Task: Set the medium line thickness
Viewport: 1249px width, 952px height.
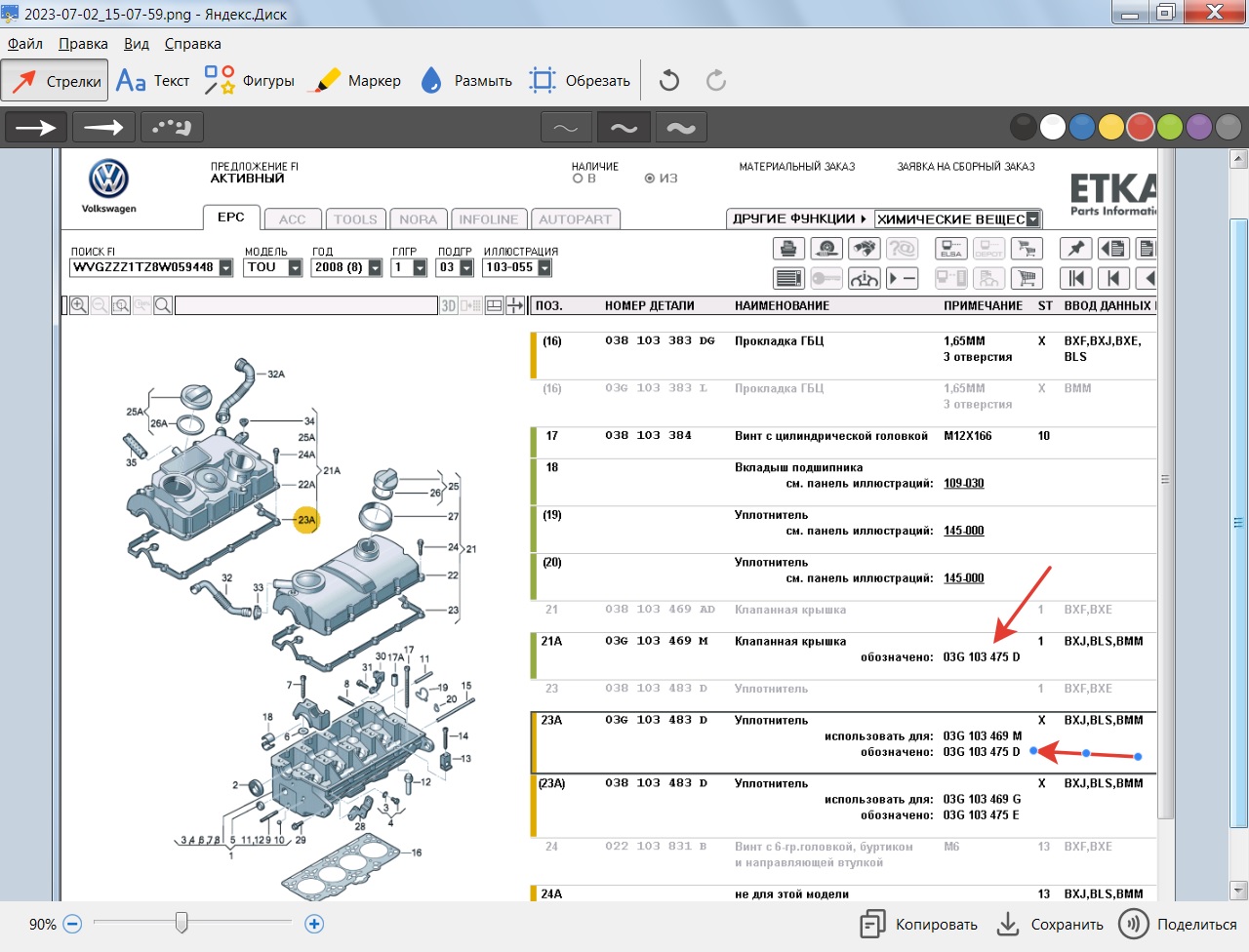Action: click(x=624, y=128)
